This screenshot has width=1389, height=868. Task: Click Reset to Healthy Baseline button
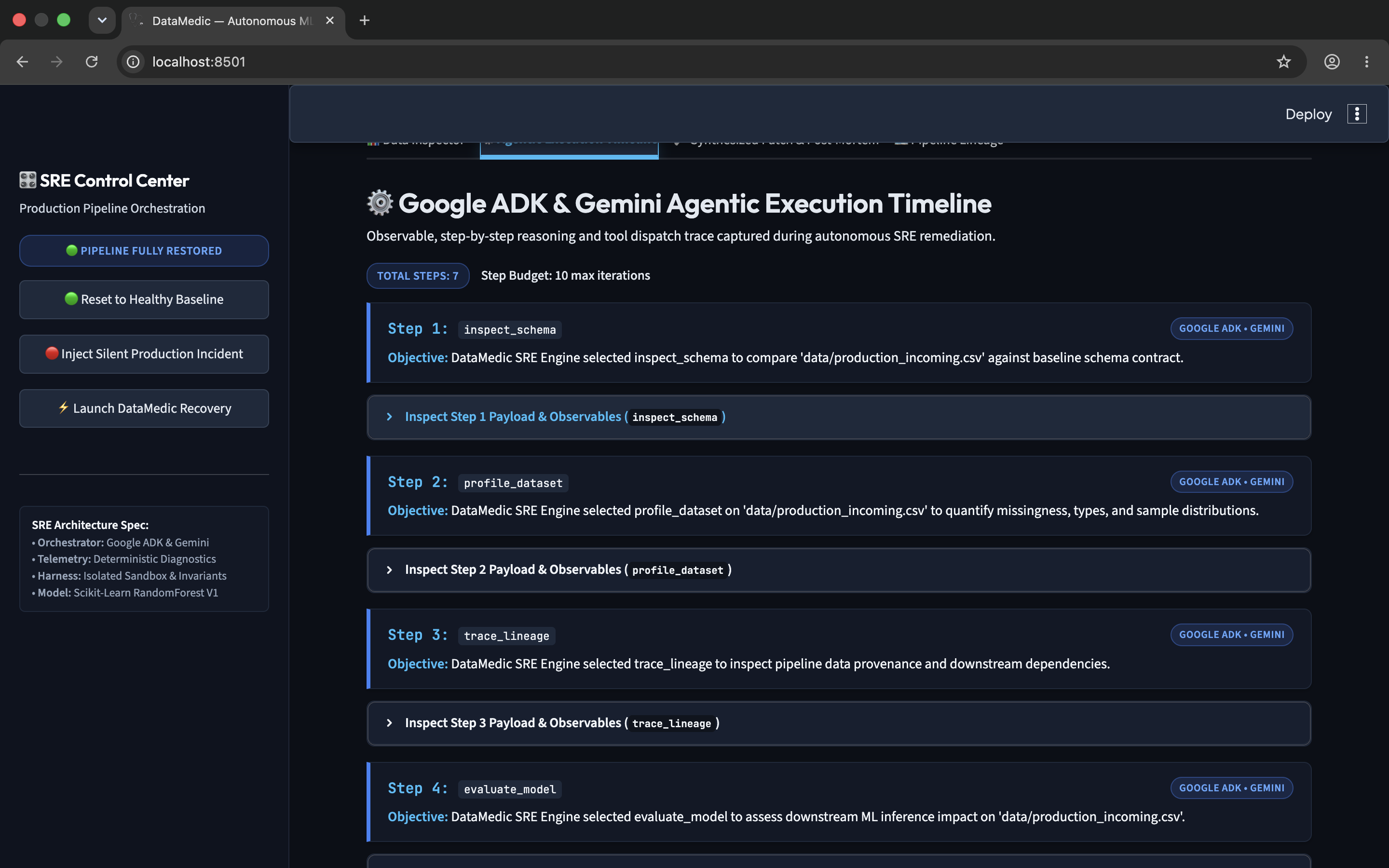tap(144, 299)
